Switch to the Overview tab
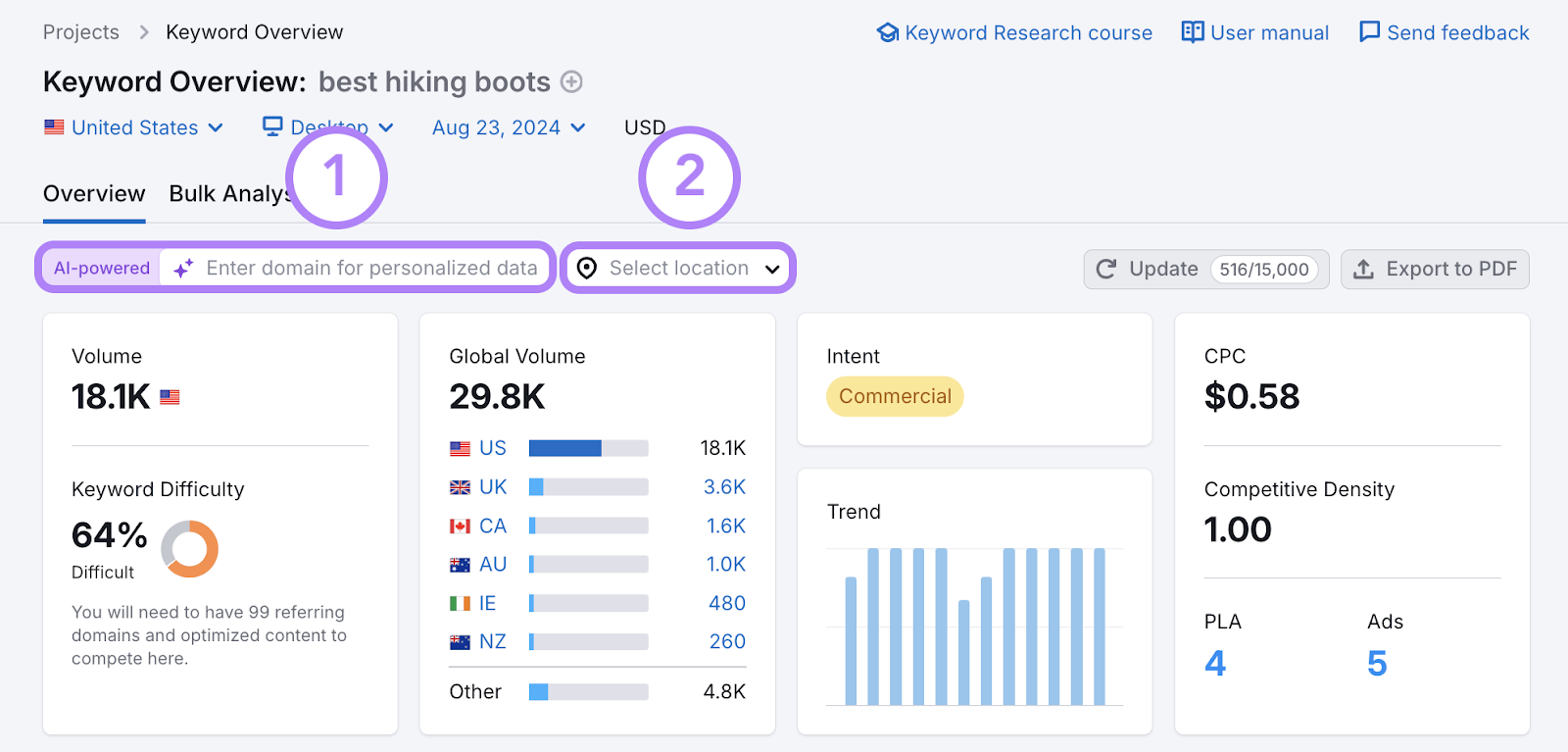1568x752 pixels. pos(94,194)
